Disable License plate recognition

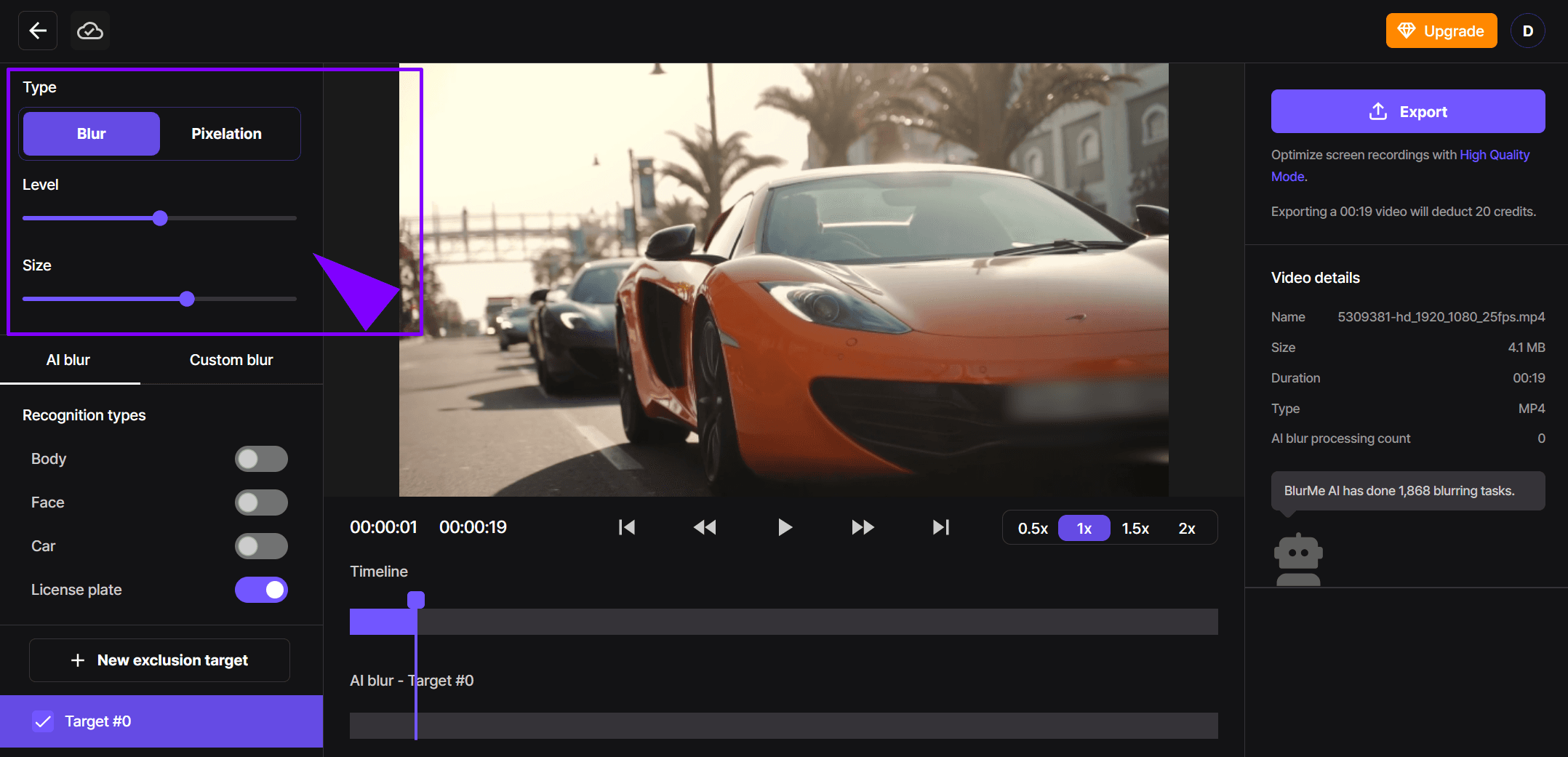(x=261, y=590)
